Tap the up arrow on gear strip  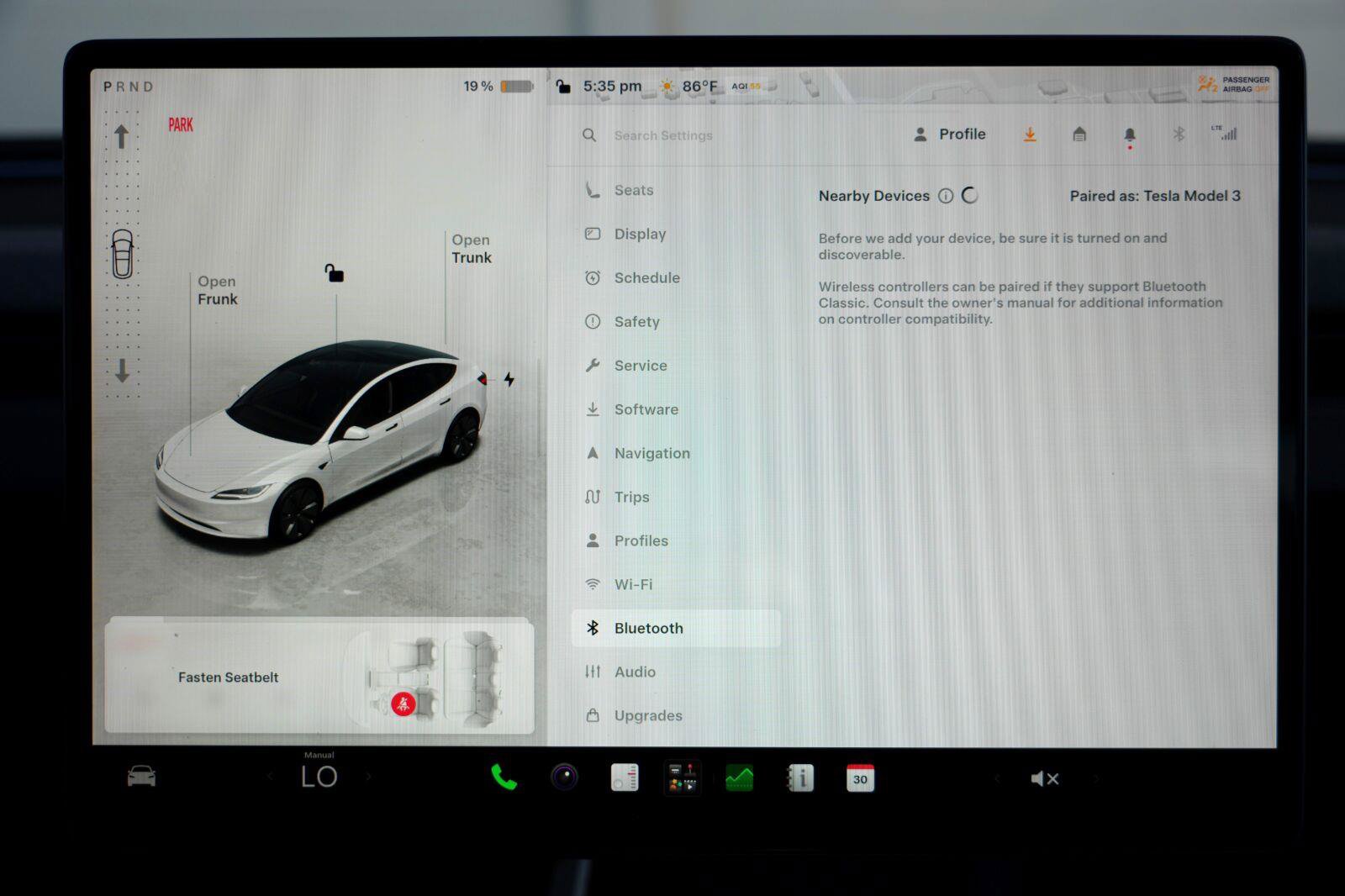(122, 136)
